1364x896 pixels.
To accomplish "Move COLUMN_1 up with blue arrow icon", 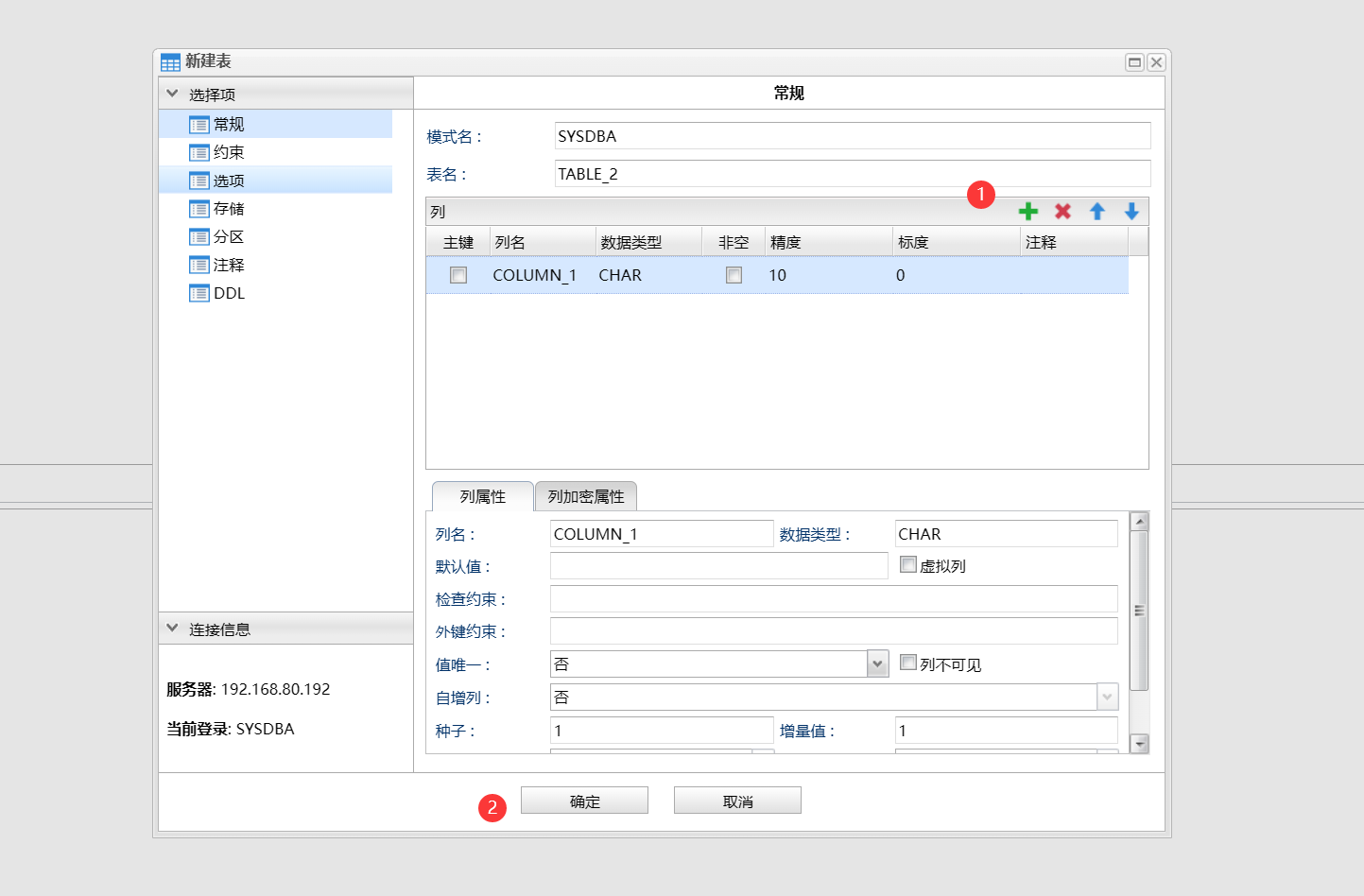I will [1096, 211].
